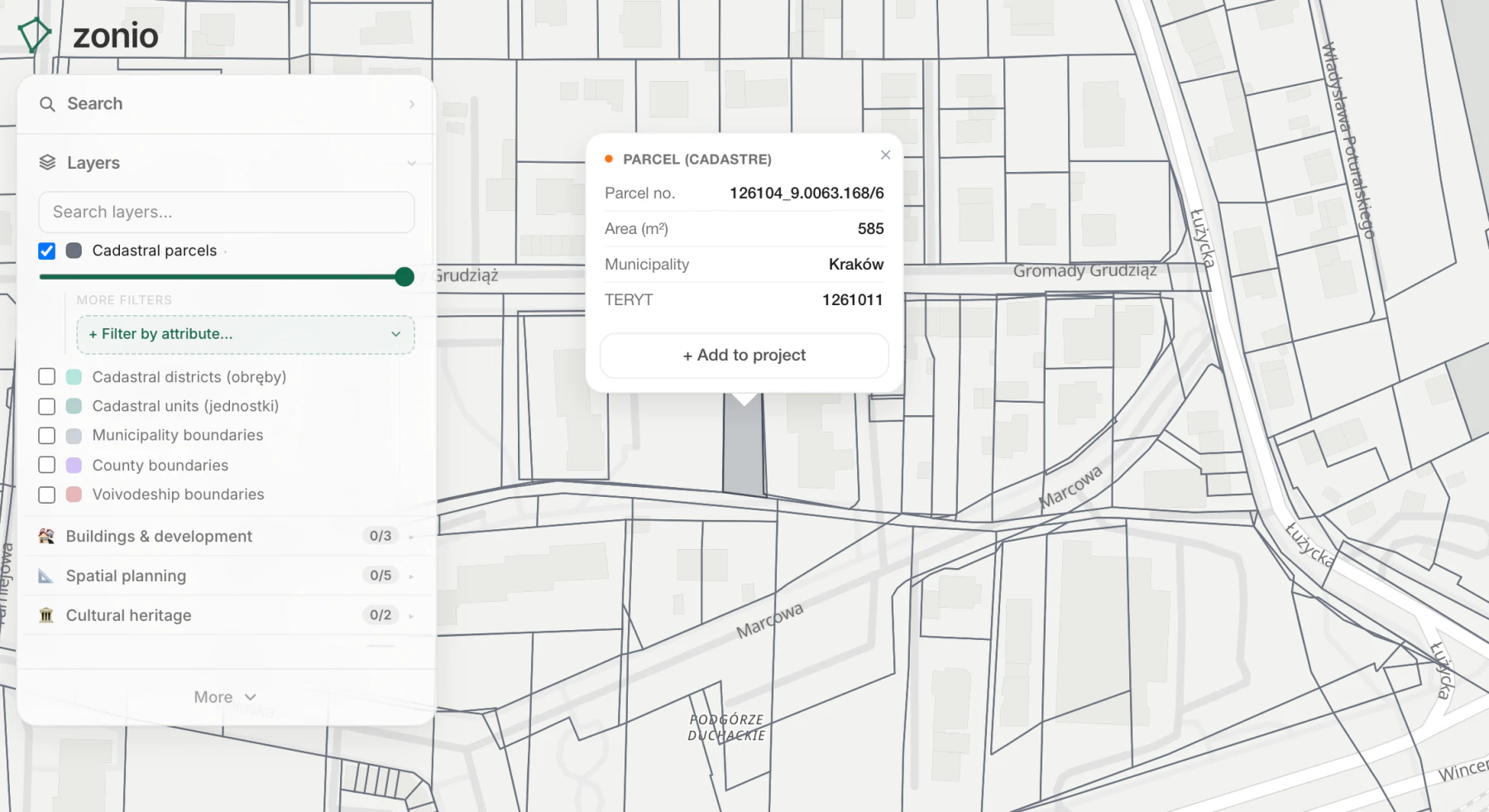1489x812 pixels.
Task: Click the PARCEL (CADASTRE) popup title
Action: tap(697, 160)
